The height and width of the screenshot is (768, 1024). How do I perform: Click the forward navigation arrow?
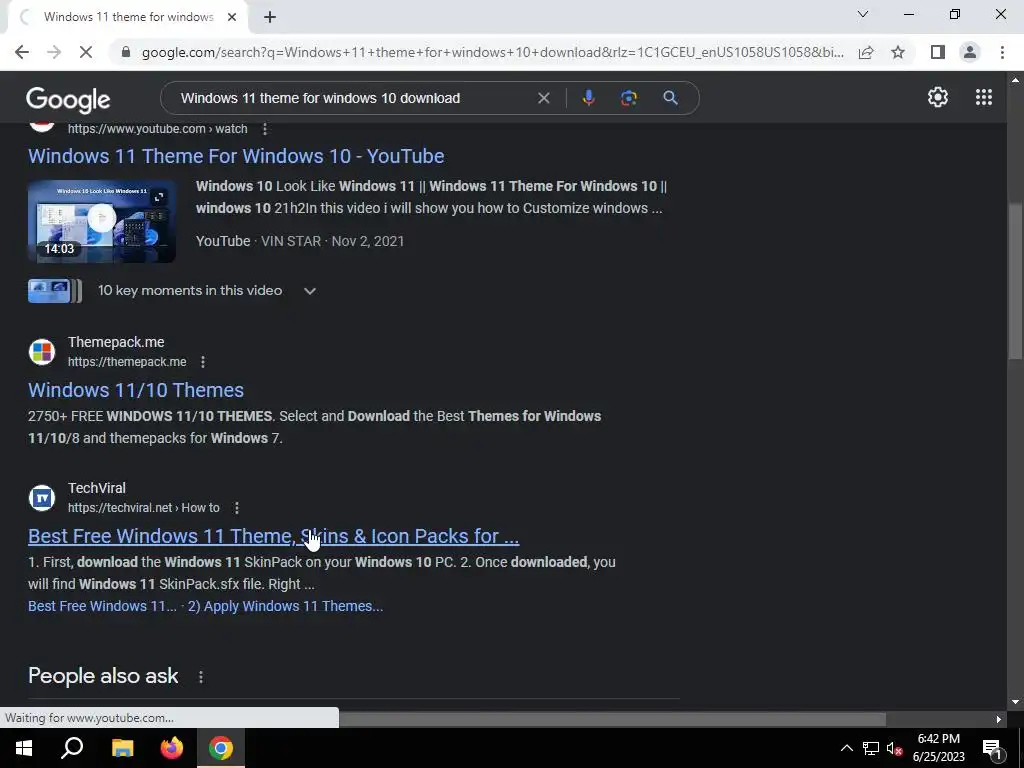[x=54, y=52]
